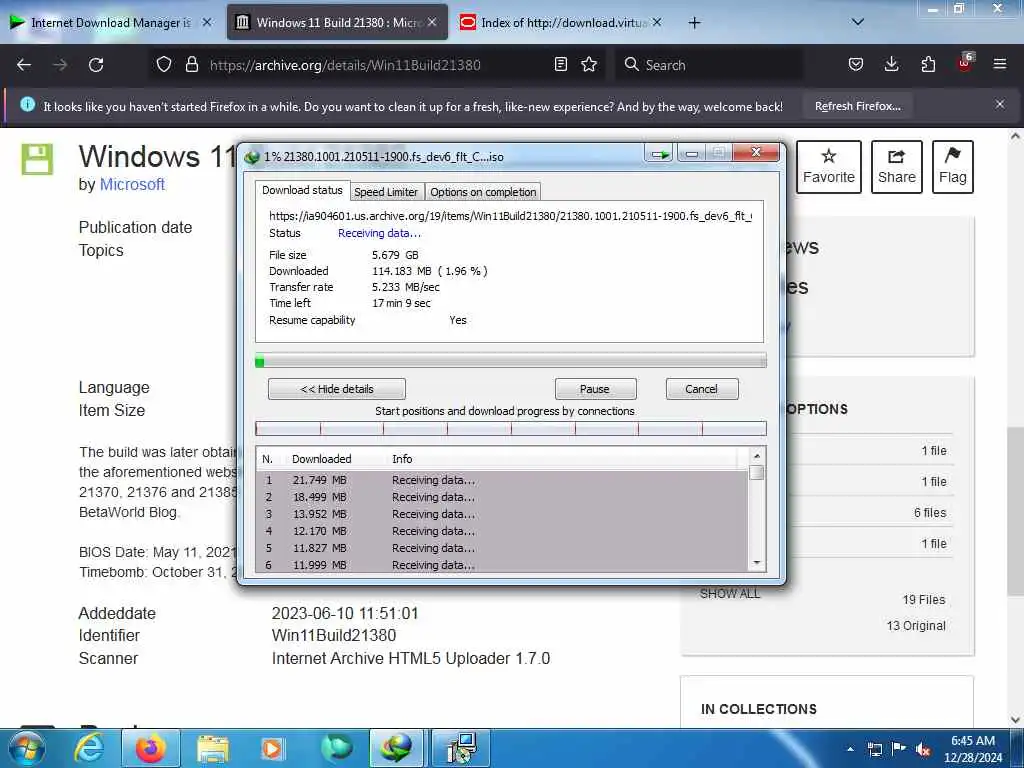Select connection row 5 with 11.827 MB

[502, 548]
